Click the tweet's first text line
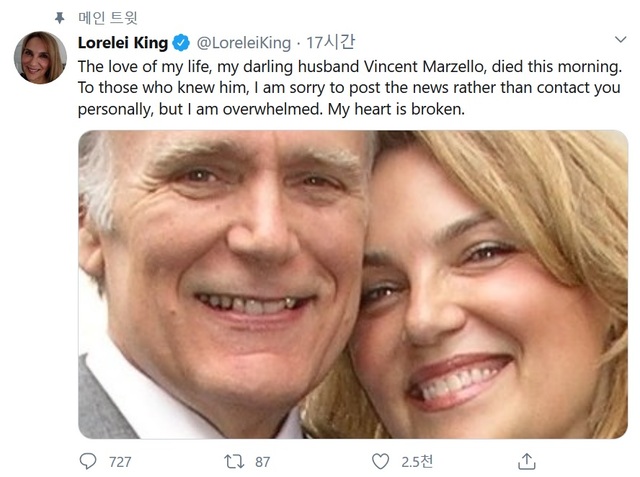 coord(349,66)
